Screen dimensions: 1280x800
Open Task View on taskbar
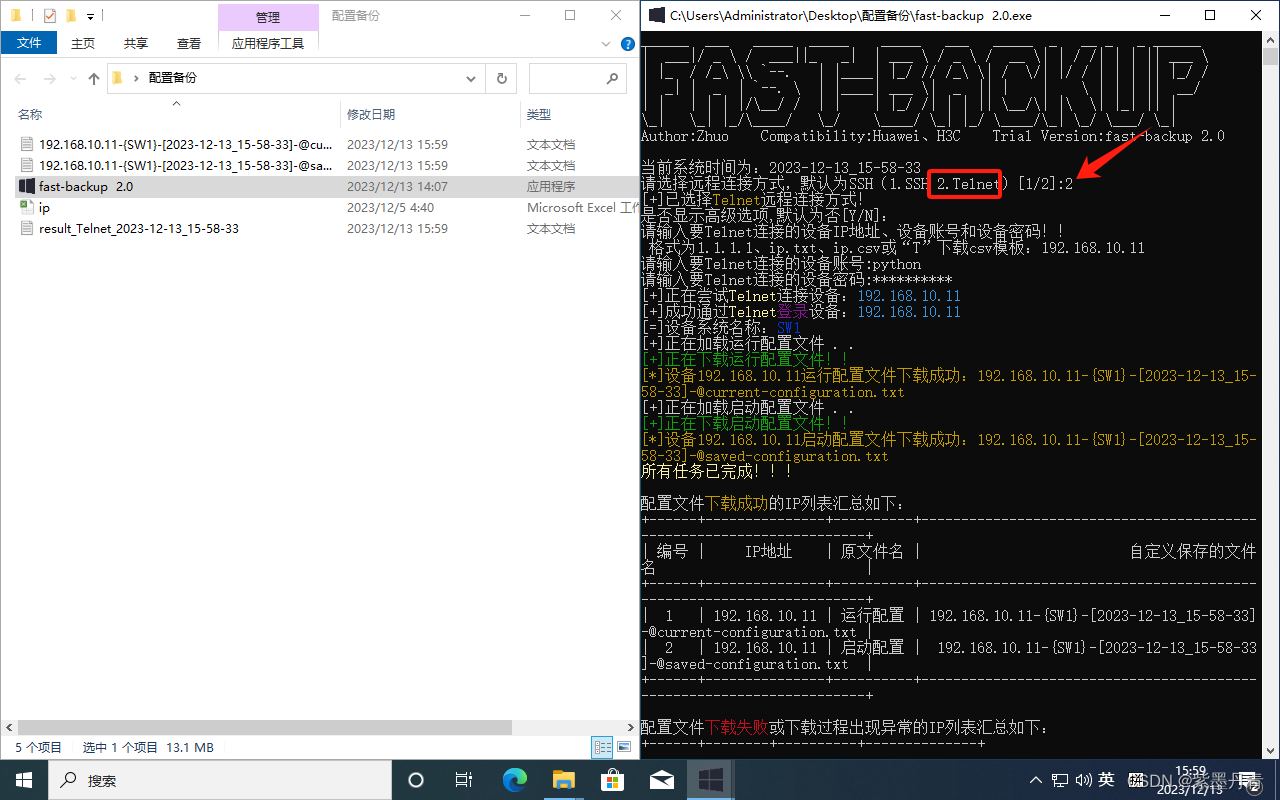coord(464,780)
